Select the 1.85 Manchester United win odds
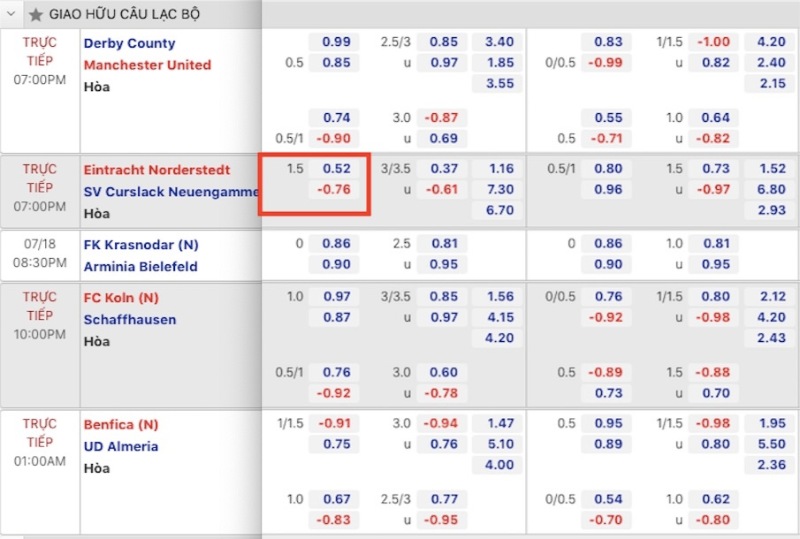Screen dimensions: 800x539 click(499, 63)
